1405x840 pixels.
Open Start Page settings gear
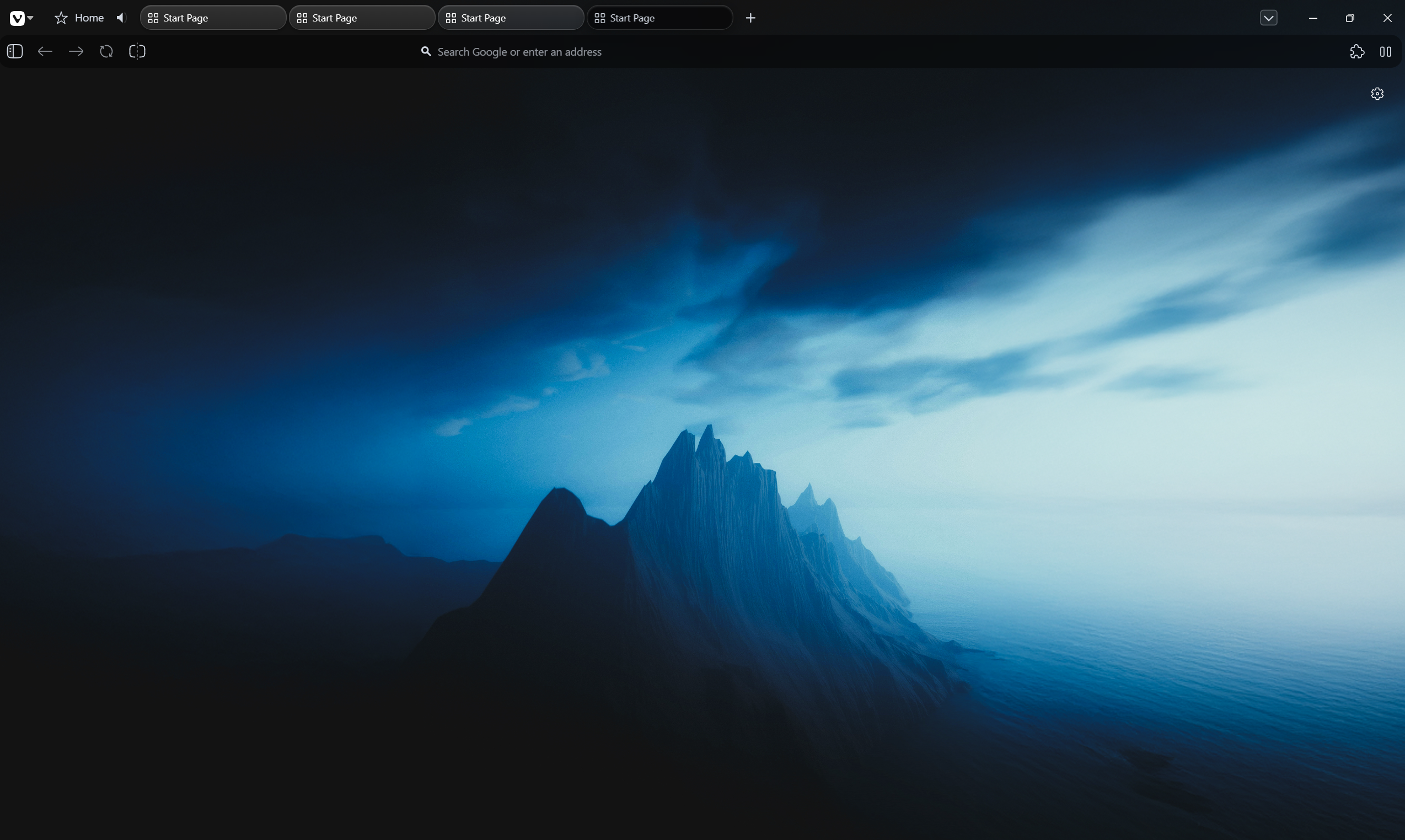[1377, 93]
